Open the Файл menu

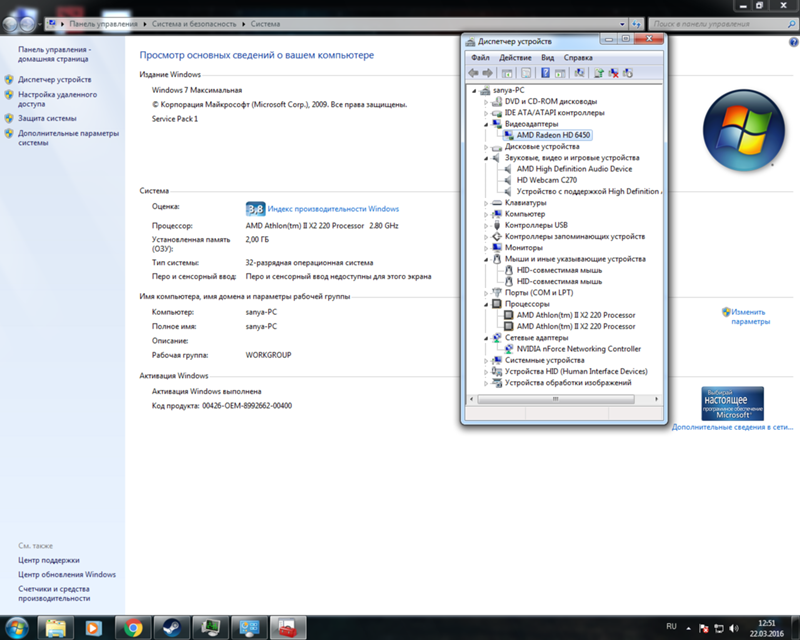point(480,58)
